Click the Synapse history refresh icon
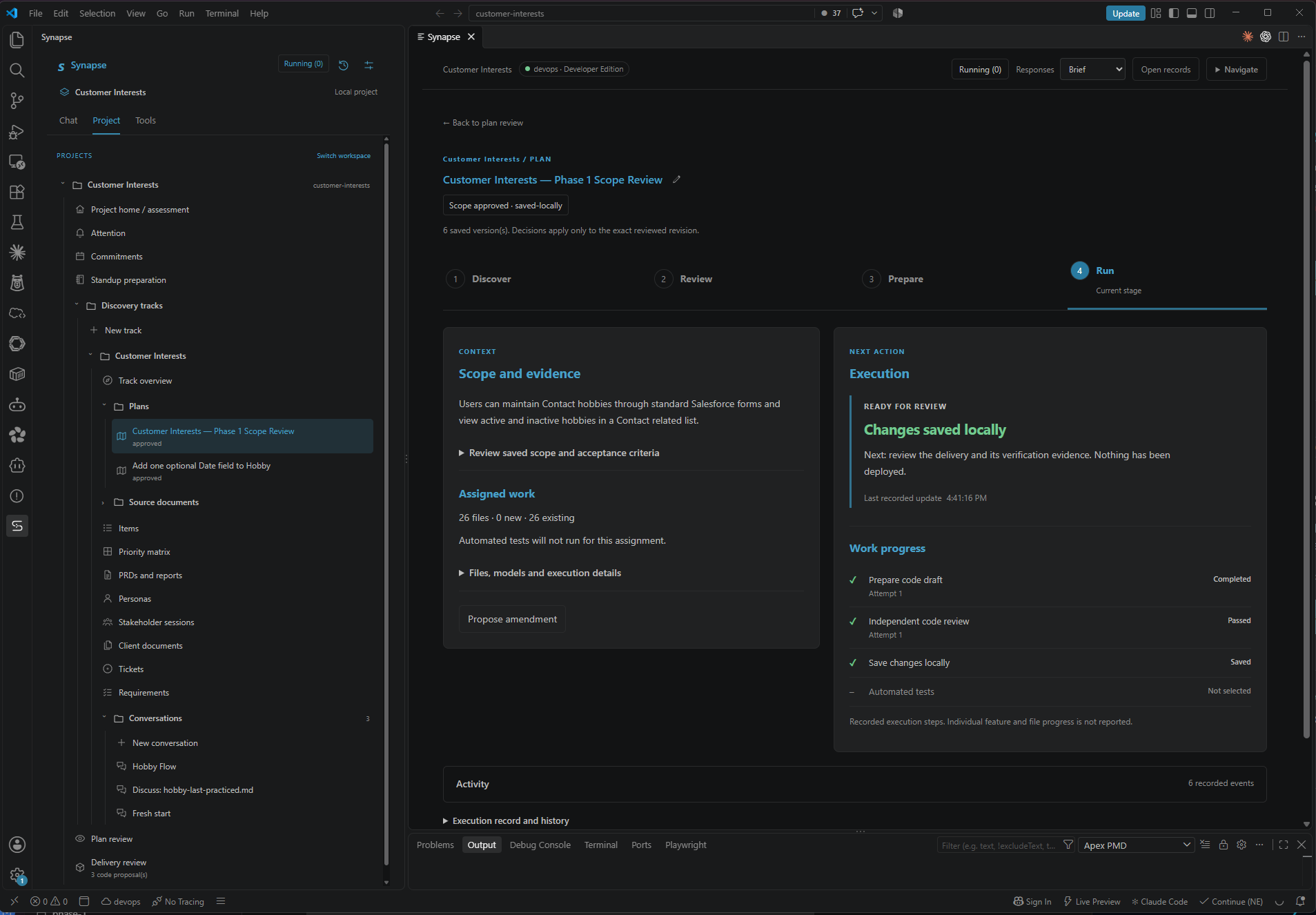 (x=343, y=65)
